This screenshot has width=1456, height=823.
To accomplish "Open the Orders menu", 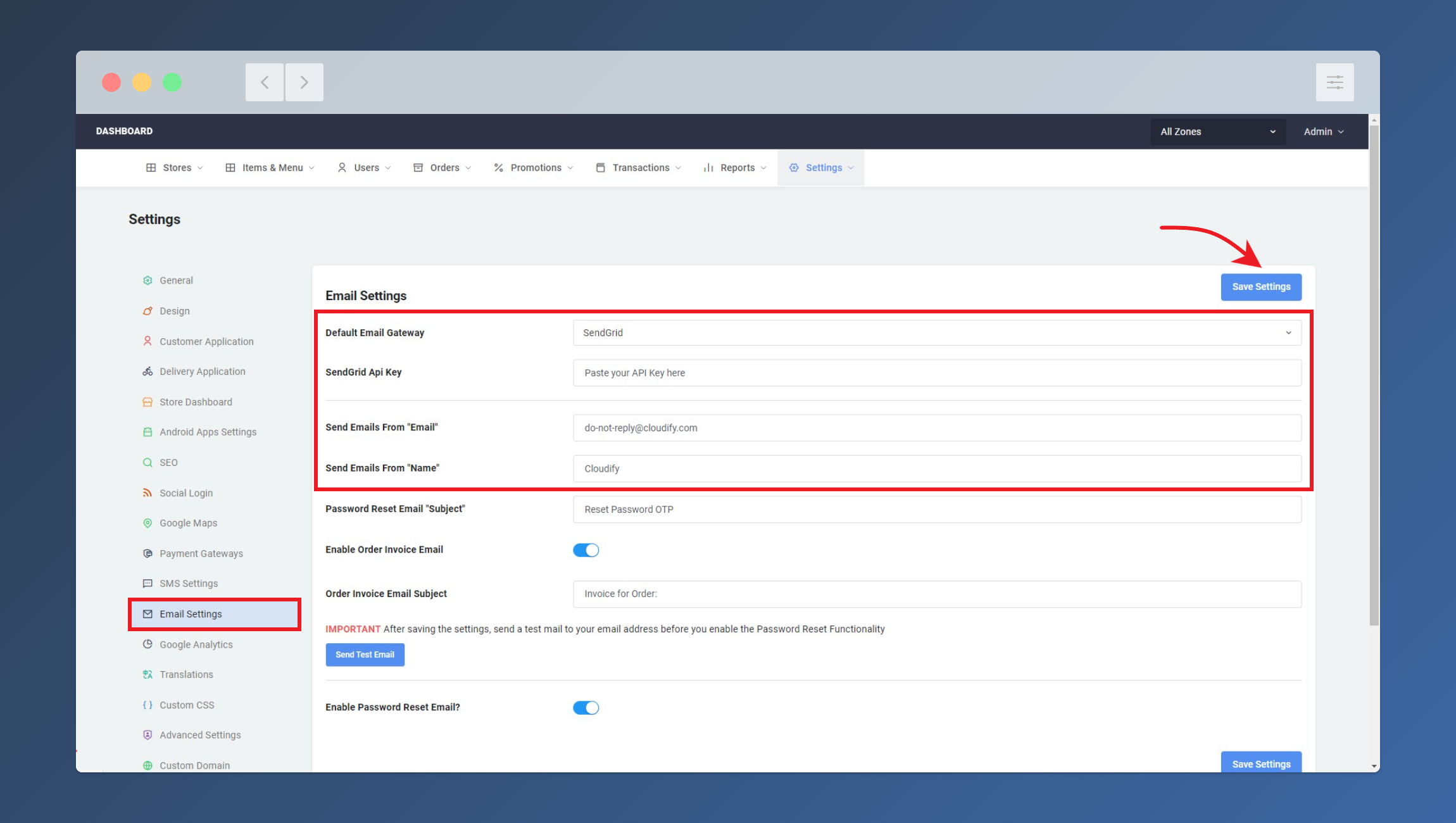I will (x=442, y=168).
